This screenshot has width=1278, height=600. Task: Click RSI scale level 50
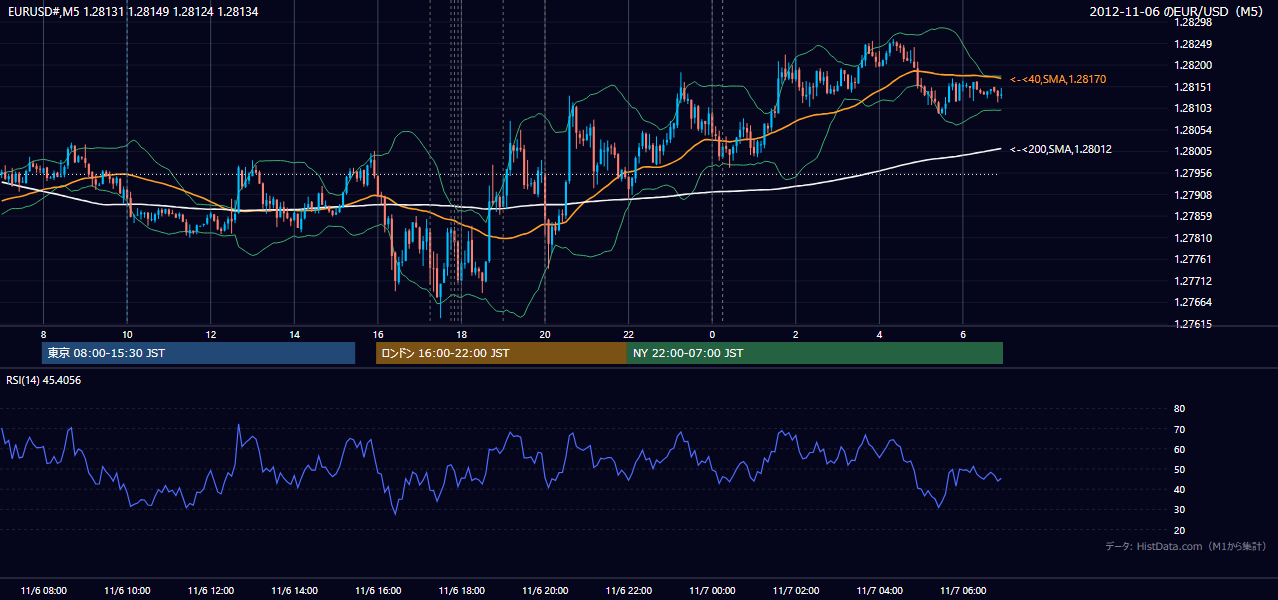(x=1179, y=469)
